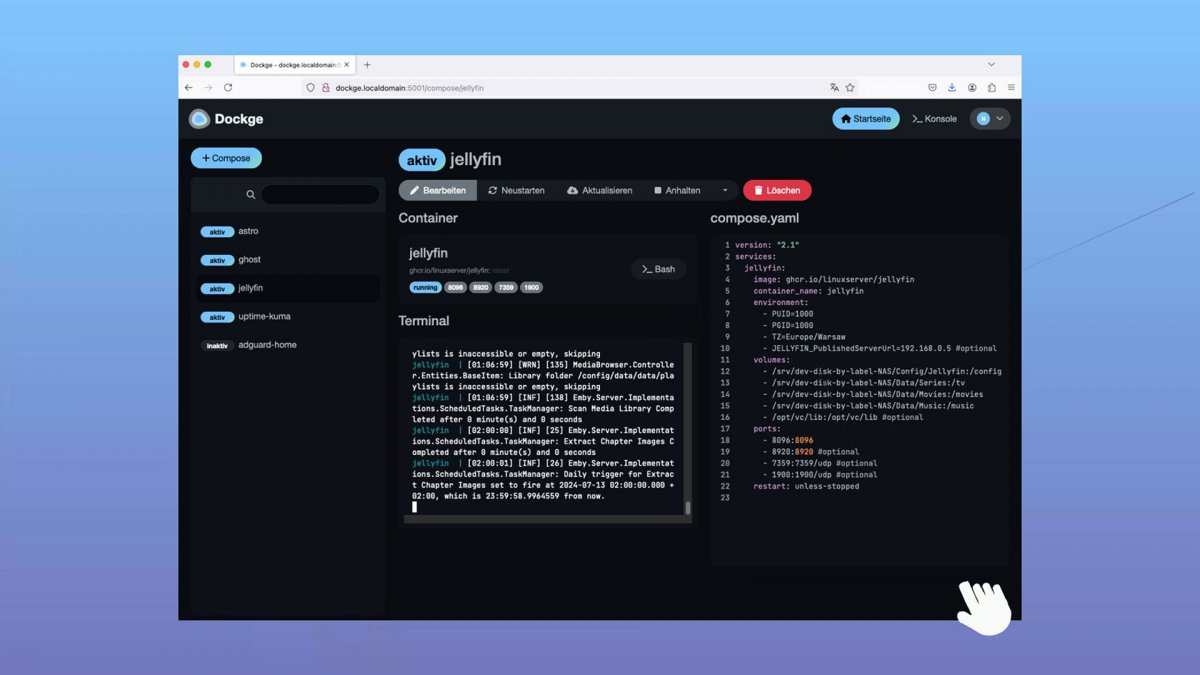Viewport: 1200px width, 675px height.
Task: Click Bearbeiten to edit the stack
Action: click(x=438, y=190)
